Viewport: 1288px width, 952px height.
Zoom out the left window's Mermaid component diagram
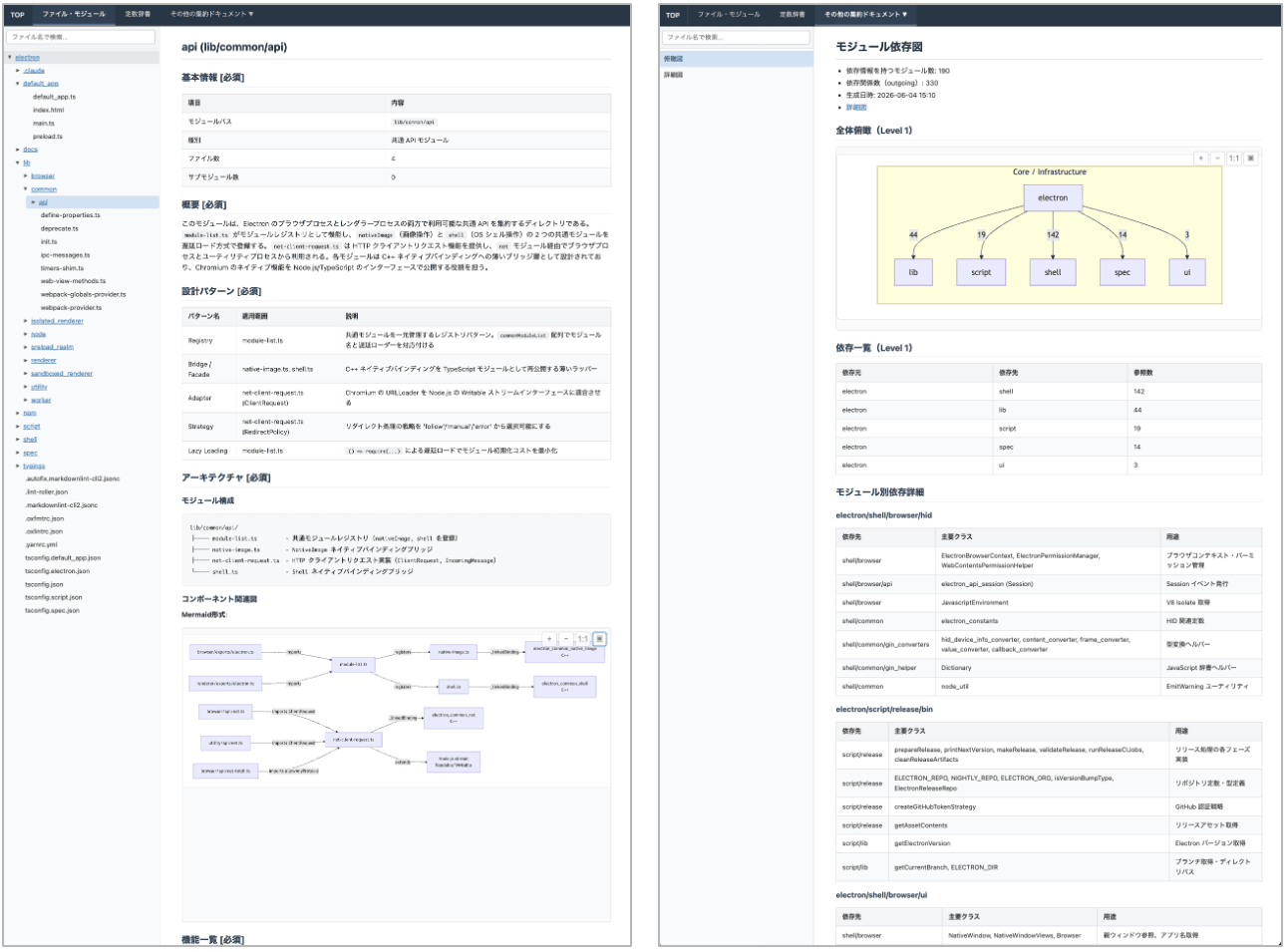coord(566,639)
